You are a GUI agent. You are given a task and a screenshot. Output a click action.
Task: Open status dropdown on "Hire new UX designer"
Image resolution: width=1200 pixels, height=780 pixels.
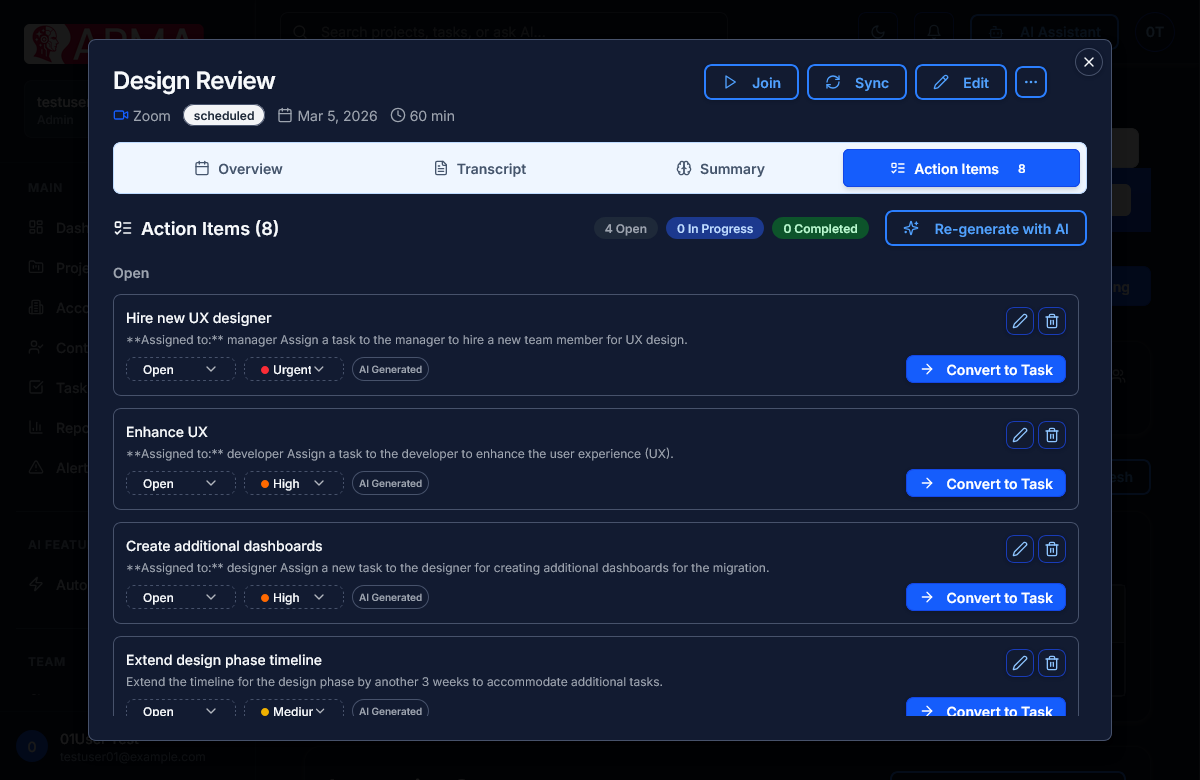(180, 369)
